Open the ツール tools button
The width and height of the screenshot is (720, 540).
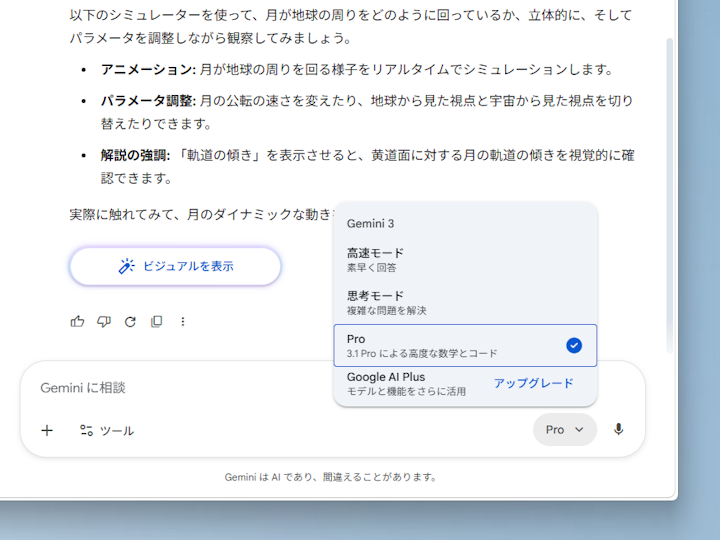pyautogui.click(x=107, y=430)
